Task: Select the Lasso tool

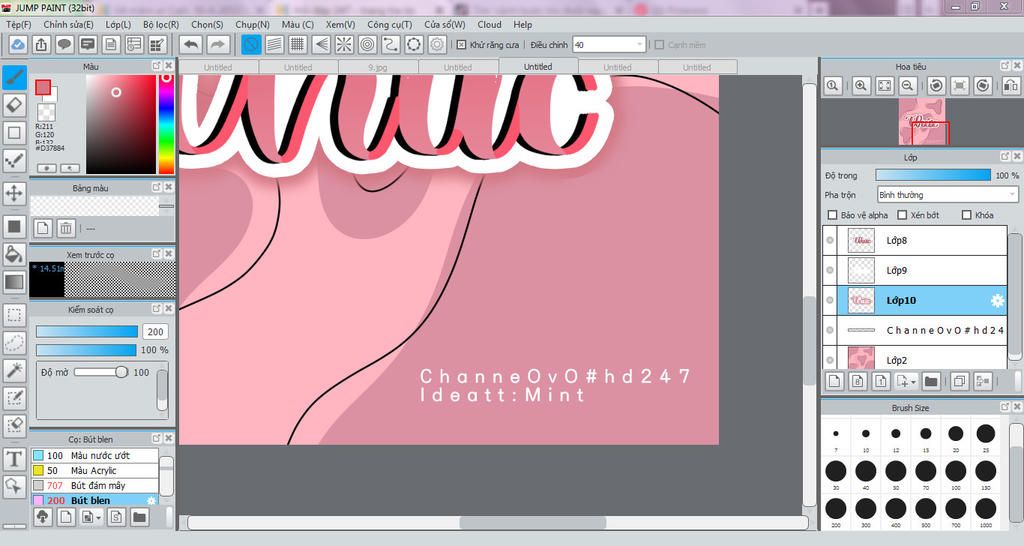Action: (14, 342)
